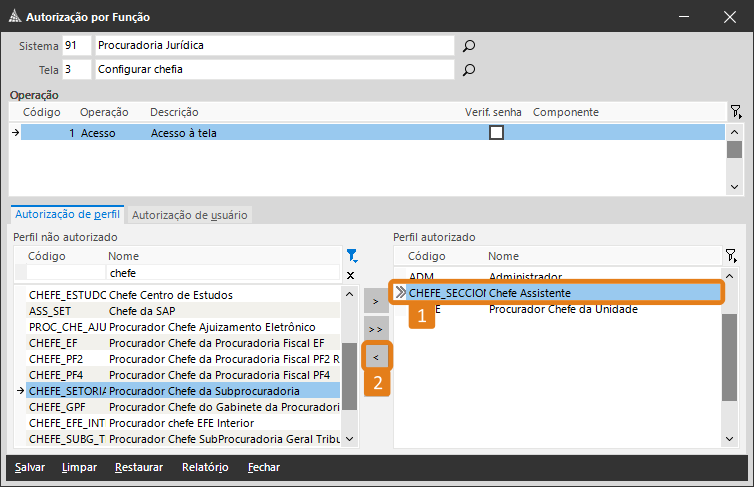Viewport: 754px width, 487px height.
Task: Click the search magnifier beside Tela field
Action: coord(468,70)
